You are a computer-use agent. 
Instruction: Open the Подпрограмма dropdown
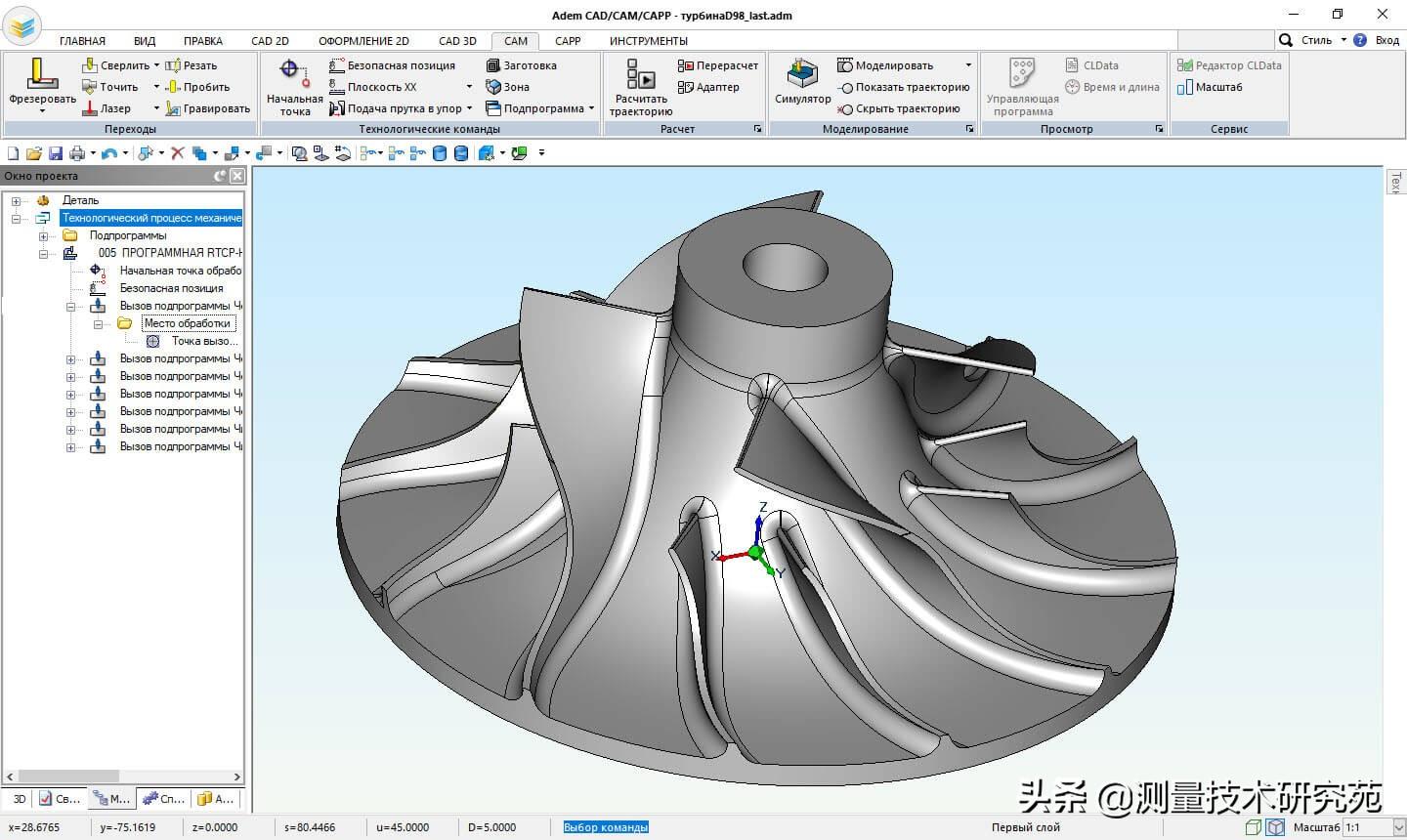tap(592, 108)
